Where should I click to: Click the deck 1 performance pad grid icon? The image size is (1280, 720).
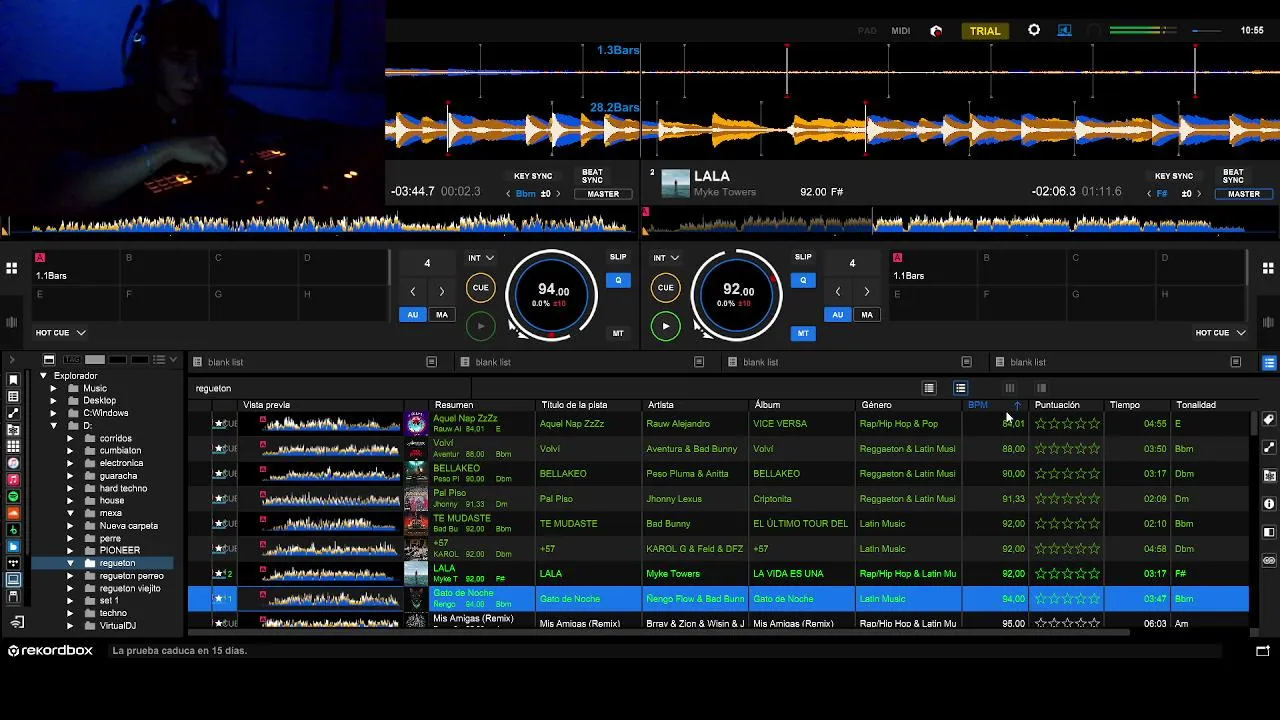coord(11,268)
